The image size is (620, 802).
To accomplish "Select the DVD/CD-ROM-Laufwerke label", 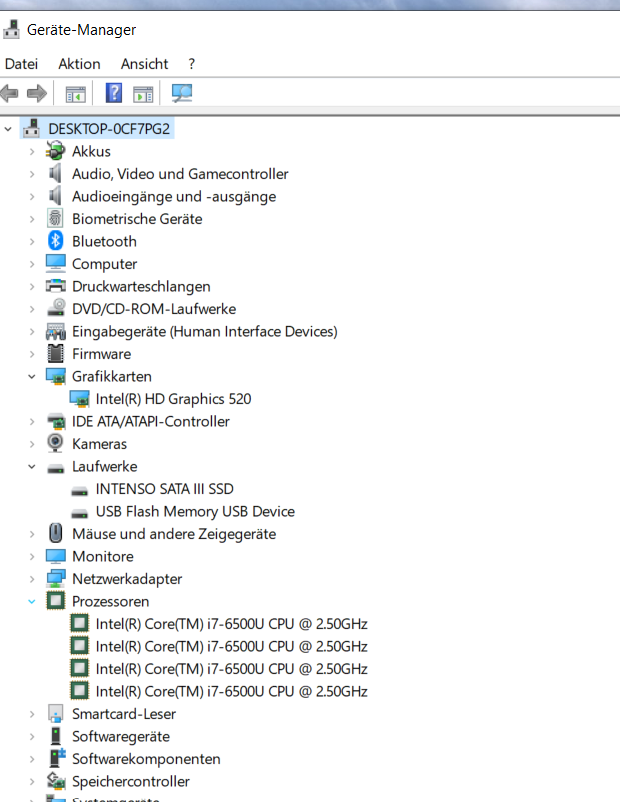I will coord(154,309).
